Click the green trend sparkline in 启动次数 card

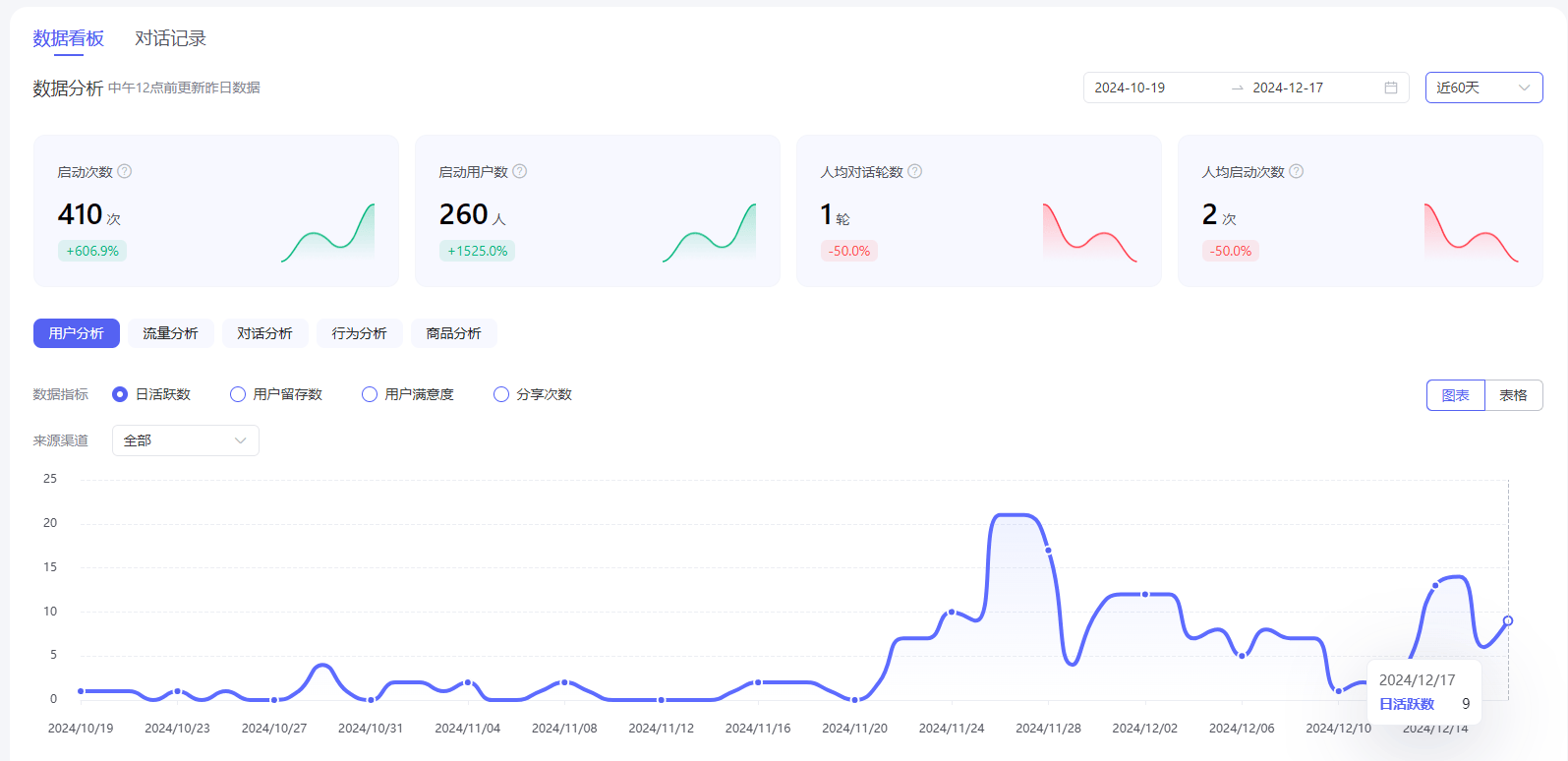click(327, 233)
